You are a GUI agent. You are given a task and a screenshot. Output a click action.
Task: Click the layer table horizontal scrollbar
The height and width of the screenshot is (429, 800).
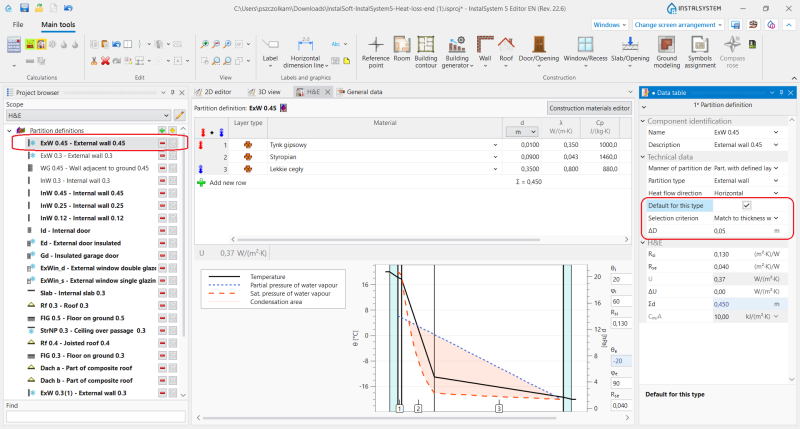(x=388, y=239)
